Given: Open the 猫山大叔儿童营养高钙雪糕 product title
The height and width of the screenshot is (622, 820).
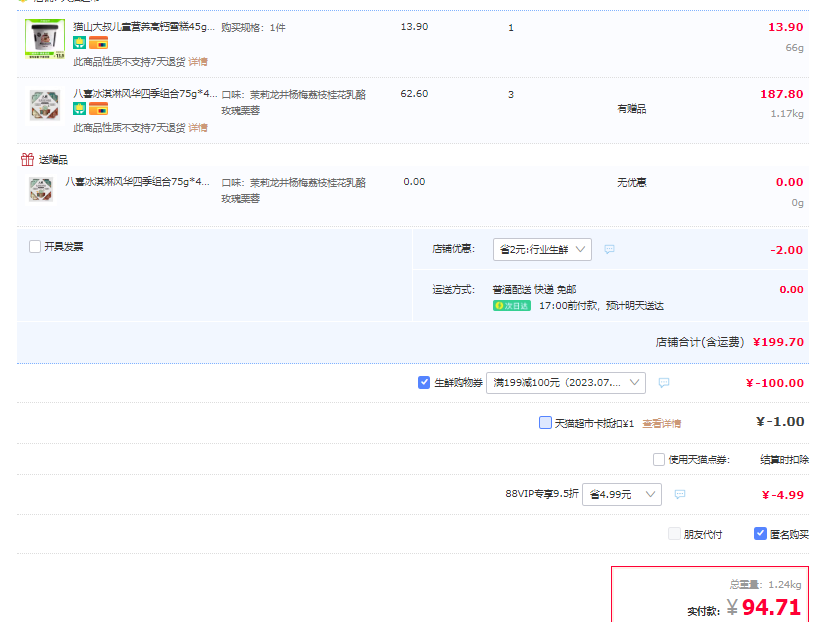Looking at the screenshot, I should tap(144, 27).
